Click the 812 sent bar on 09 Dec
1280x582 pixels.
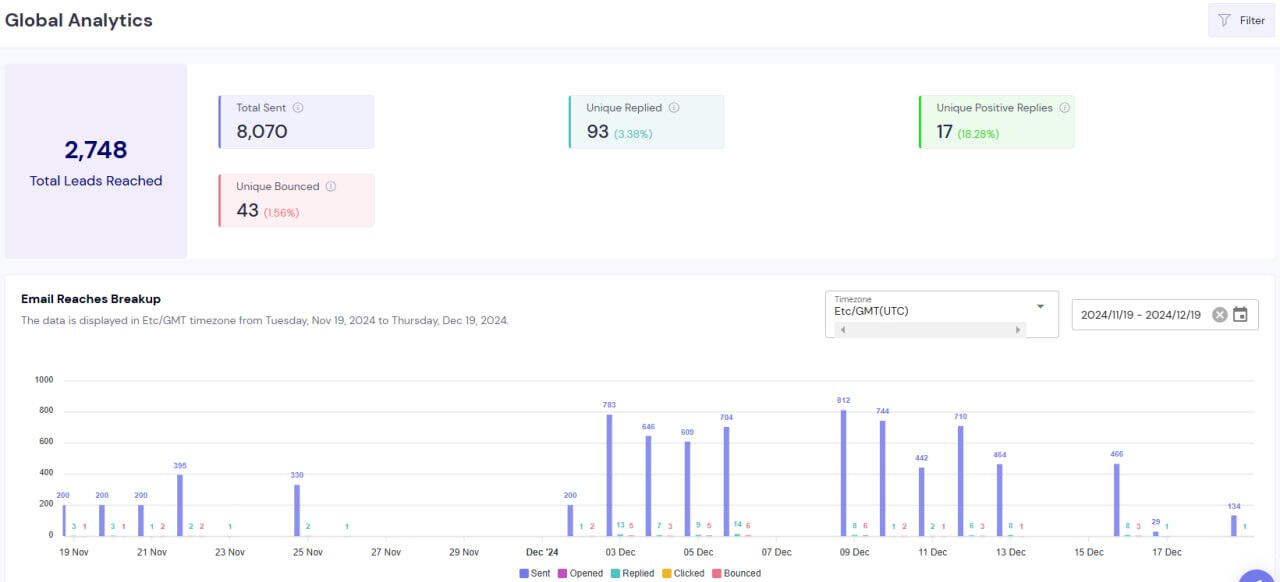click(x=844, y=472)
